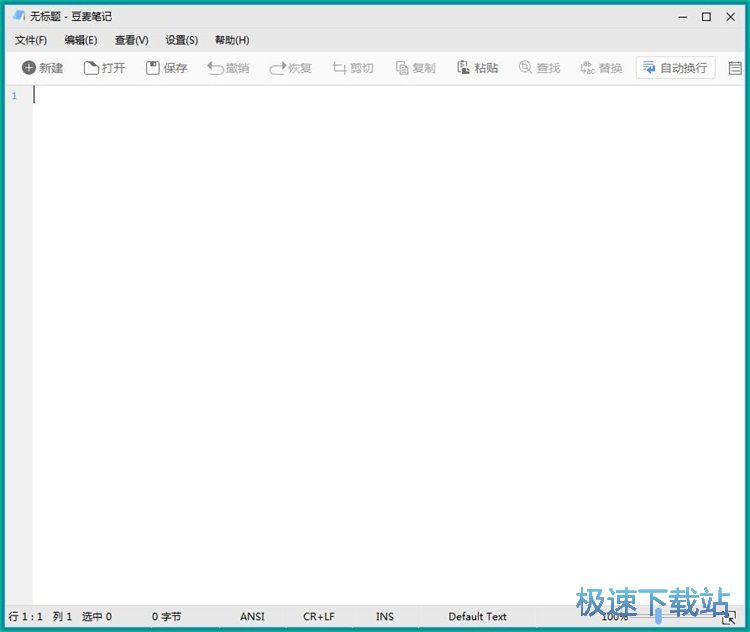Click the Save (保存) disk icon
Viewport: 750px width, 632px height.
153,68
